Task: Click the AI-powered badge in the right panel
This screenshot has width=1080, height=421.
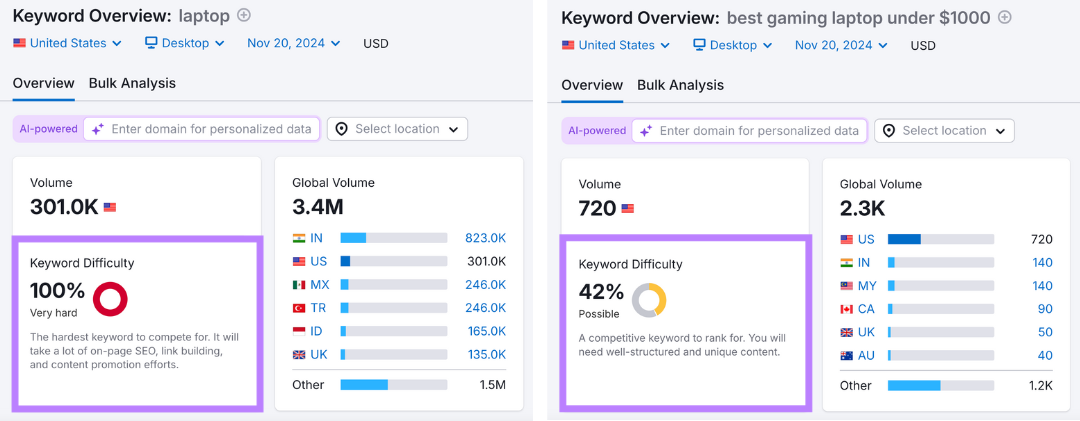Action: 596,131
